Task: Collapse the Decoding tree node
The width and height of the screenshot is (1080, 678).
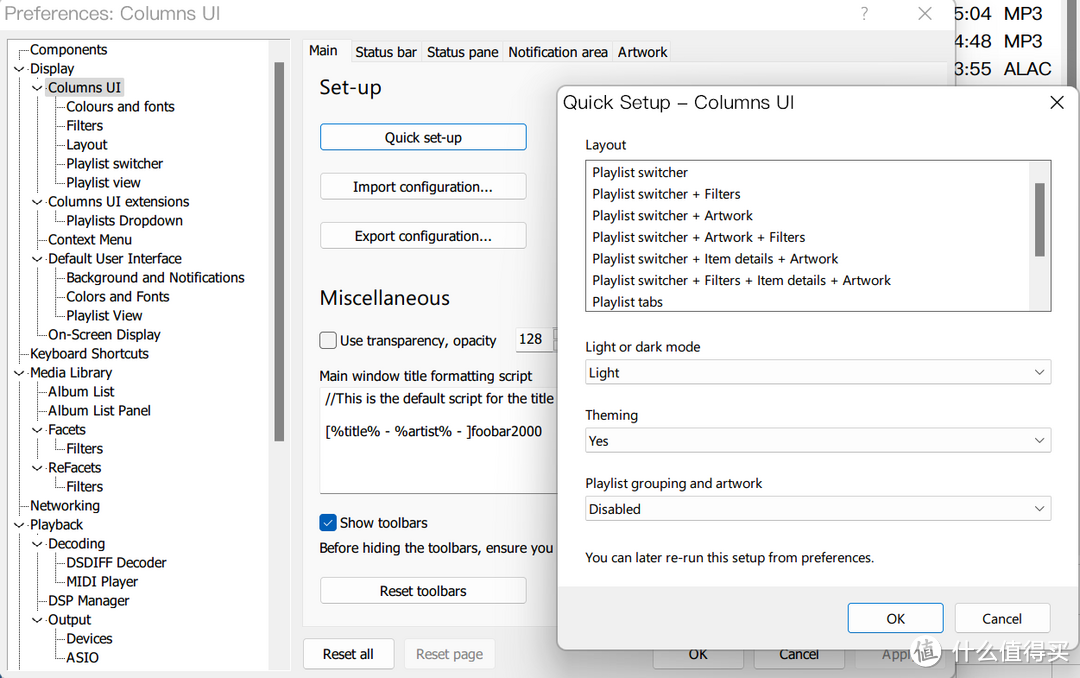Action: coord(37,544)
